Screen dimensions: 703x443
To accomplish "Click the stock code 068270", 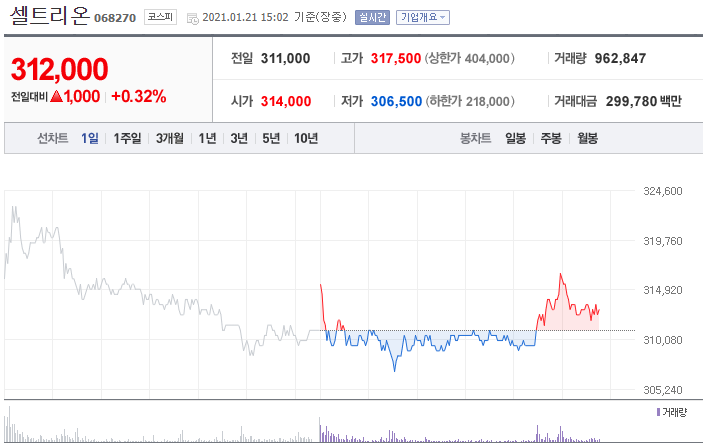I will pyautogui.click(x=115, y=18).
